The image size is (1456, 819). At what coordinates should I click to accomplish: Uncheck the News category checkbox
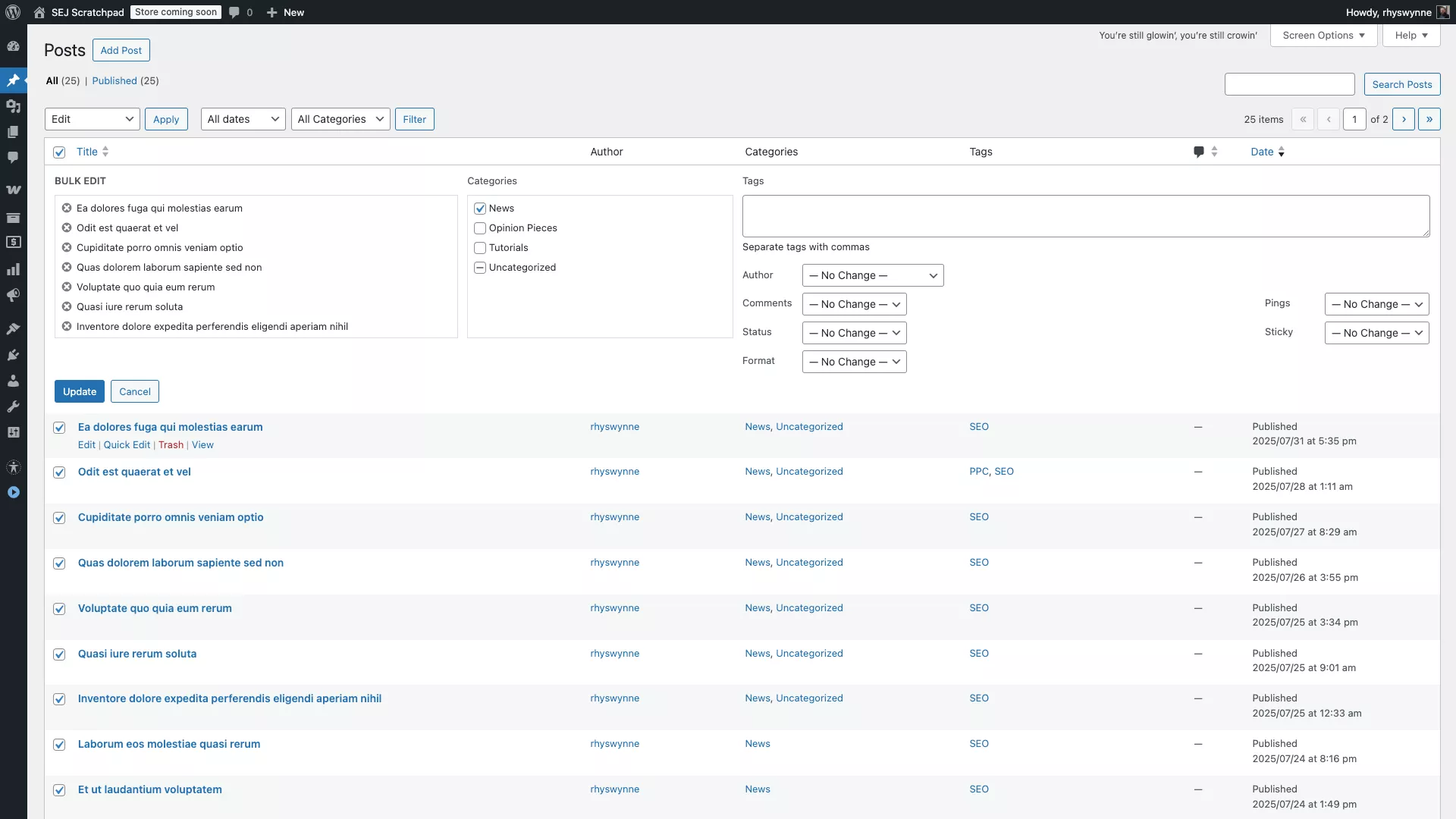[x=479, y=208]
